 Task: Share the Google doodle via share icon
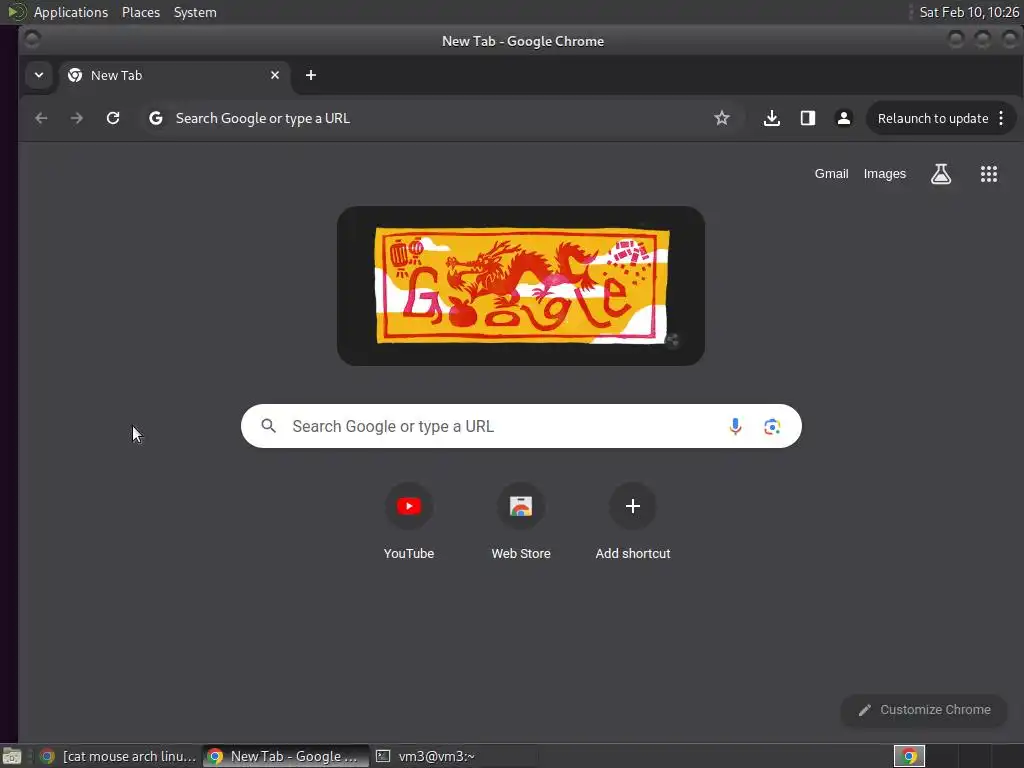(672, 340)
